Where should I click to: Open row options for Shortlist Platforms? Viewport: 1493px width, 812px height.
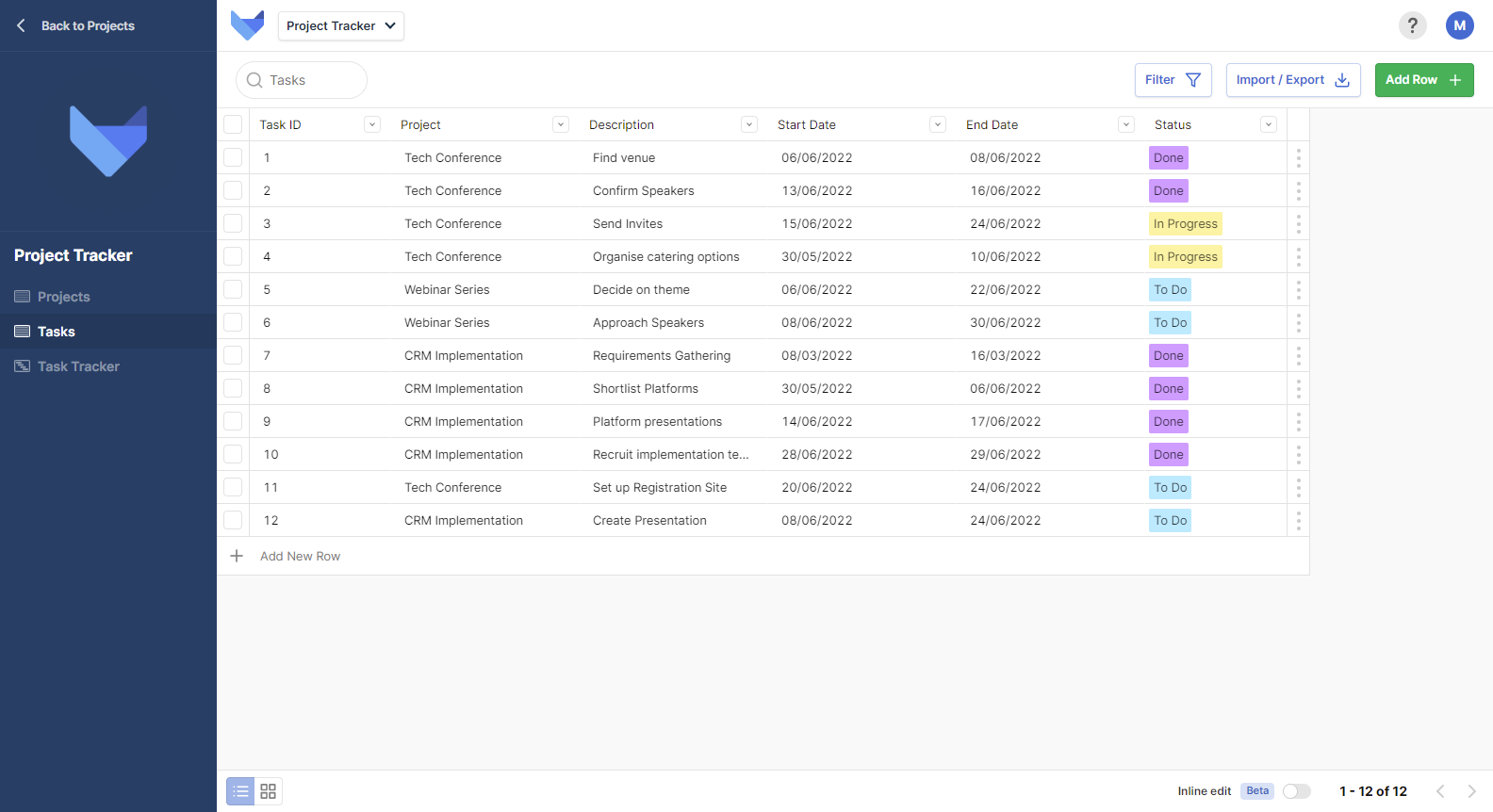point(1298,388)
